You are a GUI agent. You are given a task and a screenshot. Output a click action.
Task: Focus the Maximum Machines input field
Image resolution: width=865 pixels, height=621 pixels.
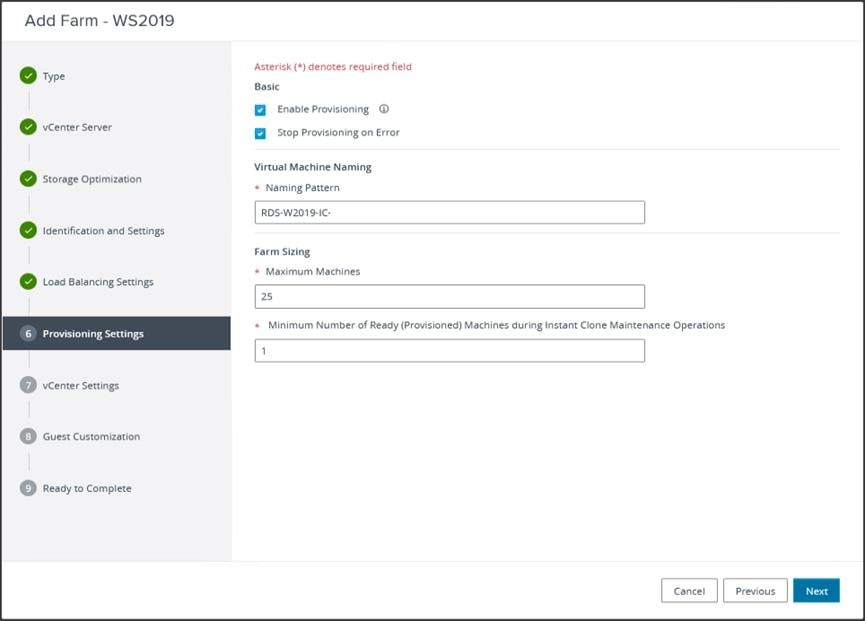[449, 297]
